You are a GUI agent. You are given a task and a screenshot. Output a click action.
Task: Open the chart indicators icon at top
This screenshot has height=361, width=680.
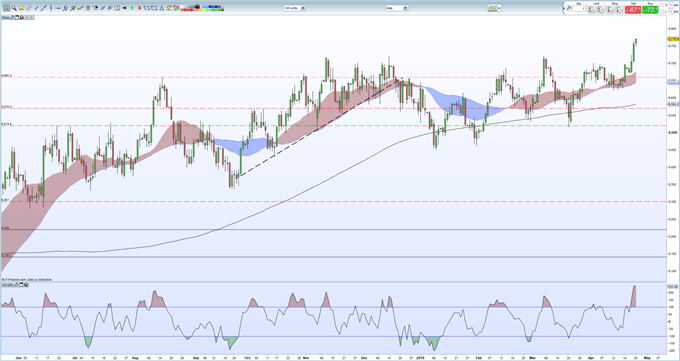(x=169, y=8)
